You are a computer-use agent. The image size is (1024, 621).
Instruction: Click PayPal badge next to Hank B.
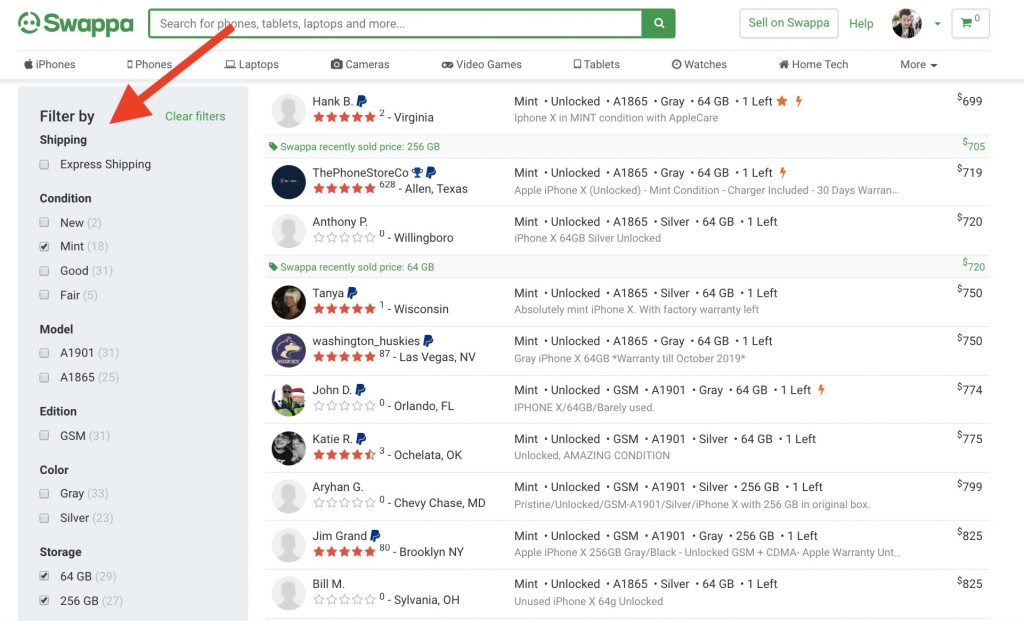(x=361, y=101)
